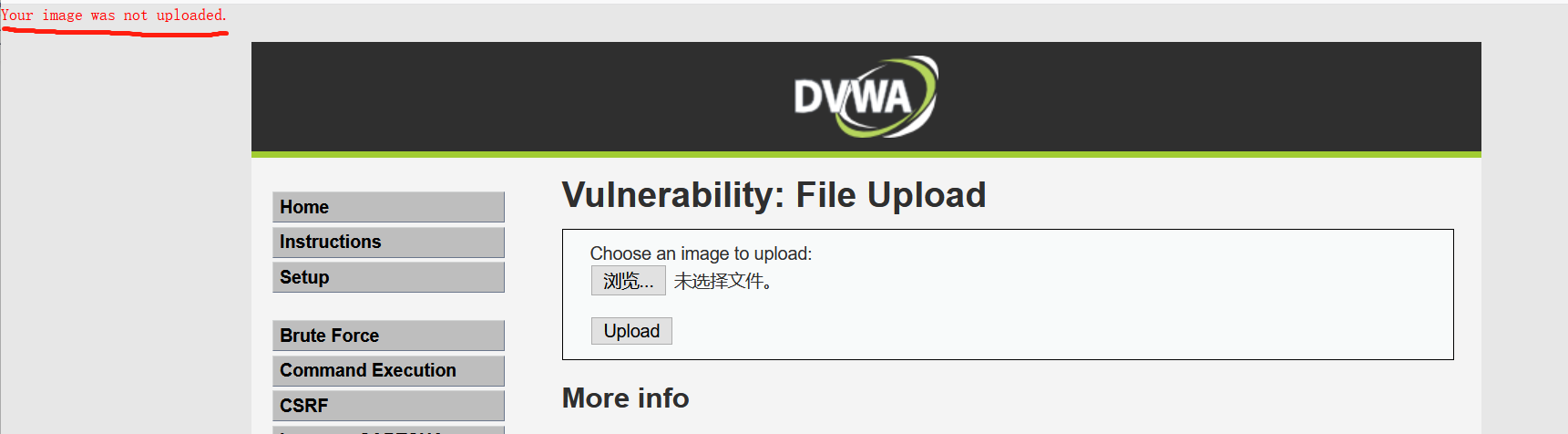This screenshot has width=1568, height=434.
Task: Navigate to the CSRF page
Action: 388,406
